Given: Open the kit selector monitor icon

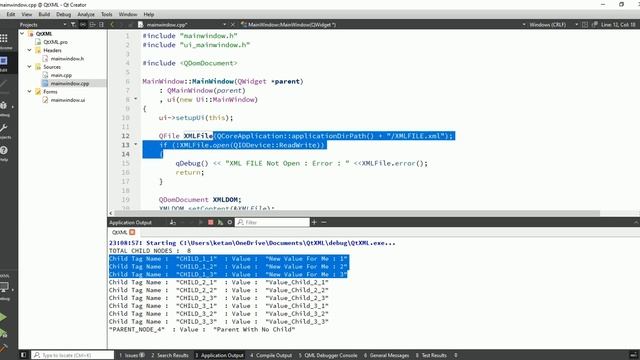Looking at the screenshot, I should point(4,287).
